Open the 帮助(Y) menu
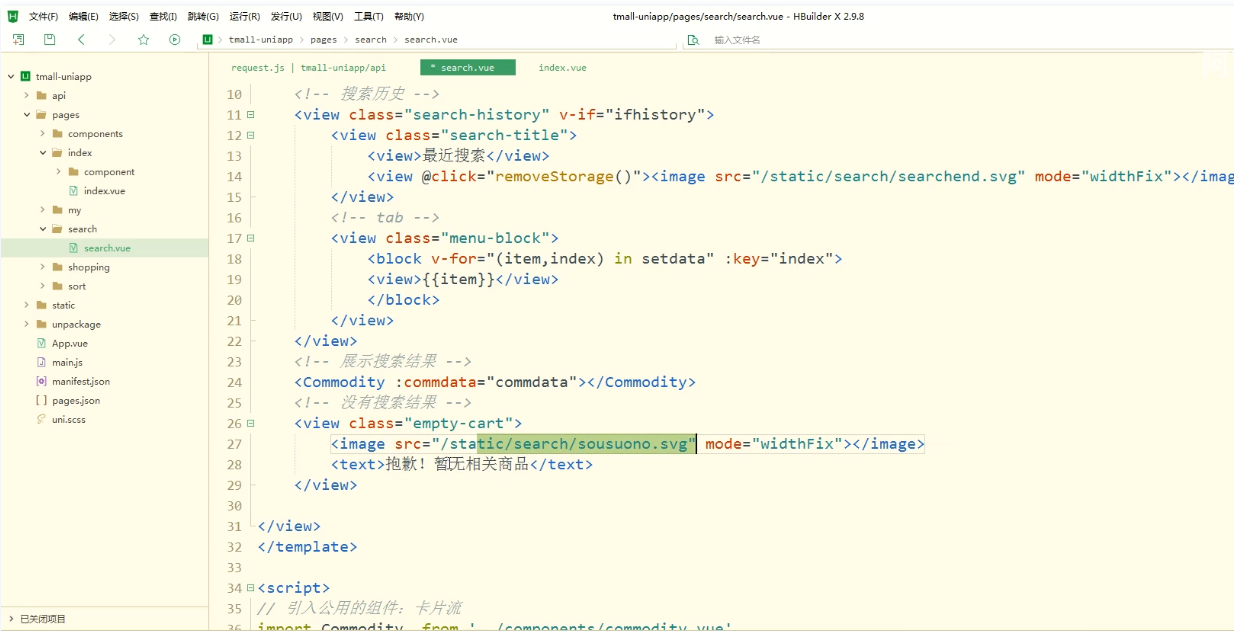Image resolution: width=1234 pixels, height=631 pixels. 409,16
